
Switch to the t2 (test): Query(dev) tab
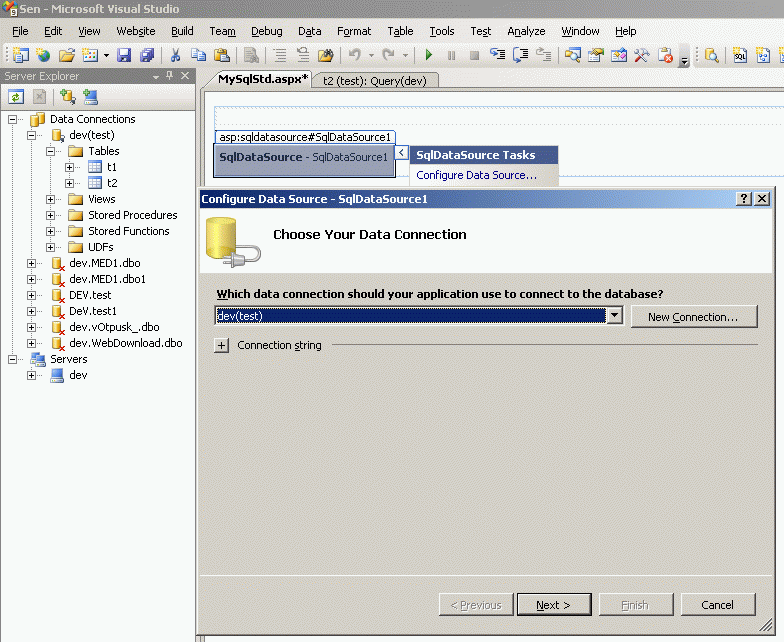point(374,80)
